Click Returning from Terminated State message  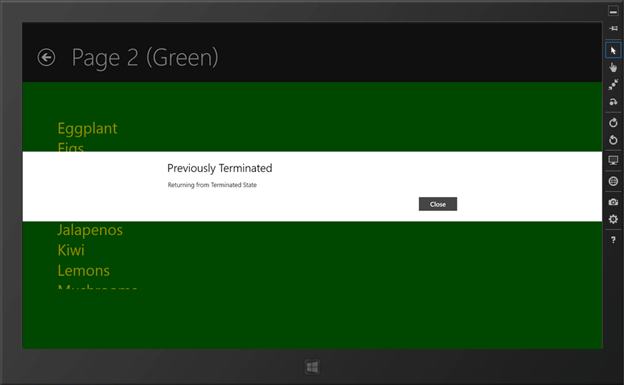coord(212,185)
